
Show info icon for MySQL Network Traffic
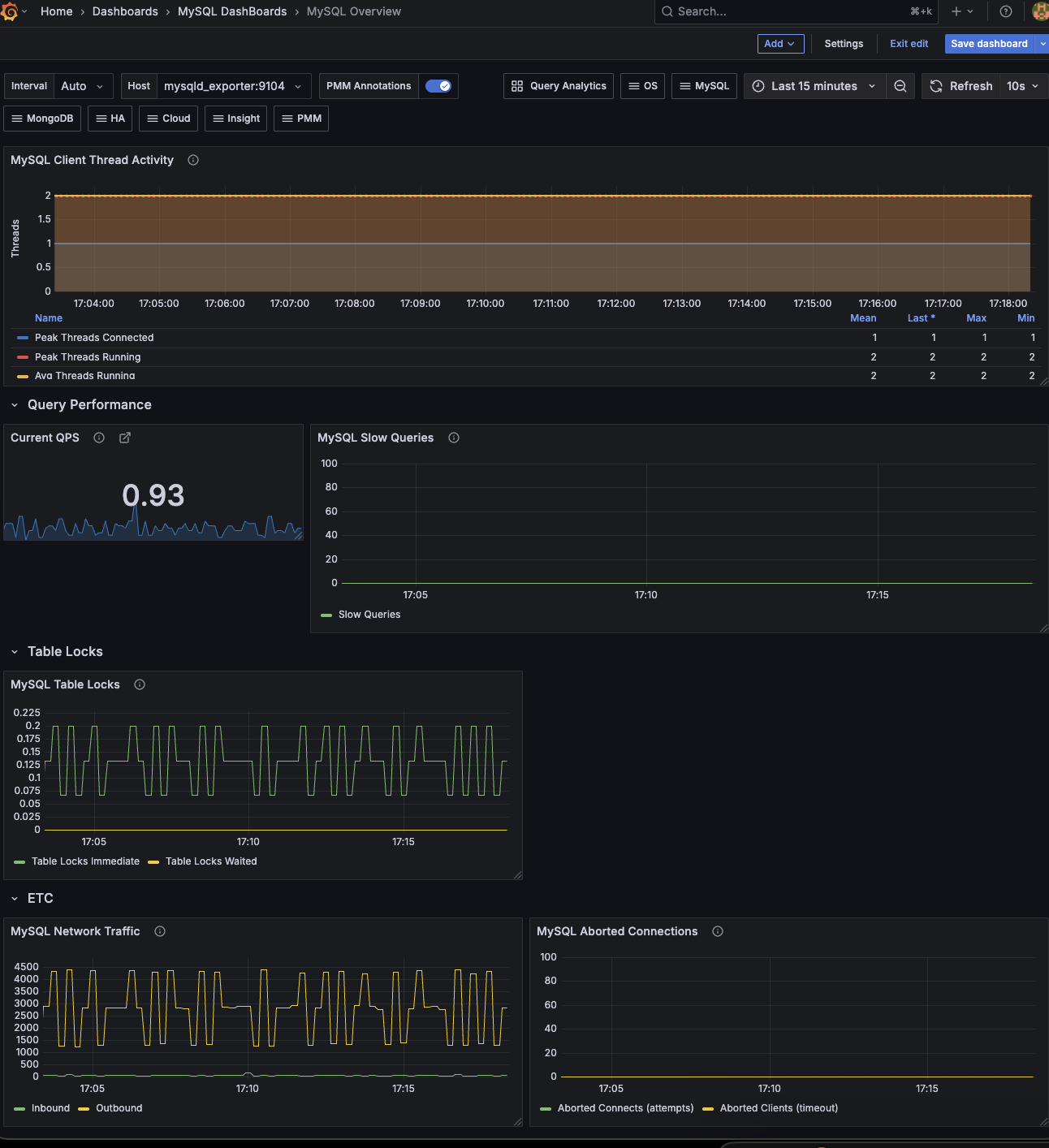click(x=160, y=931)
